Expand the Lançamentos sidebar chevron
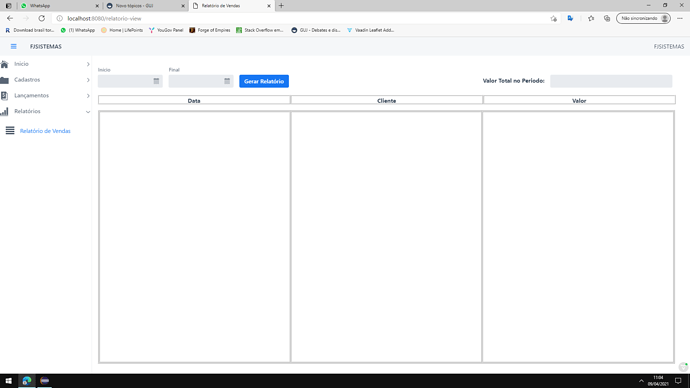690x388 pixels. [88, 96]
